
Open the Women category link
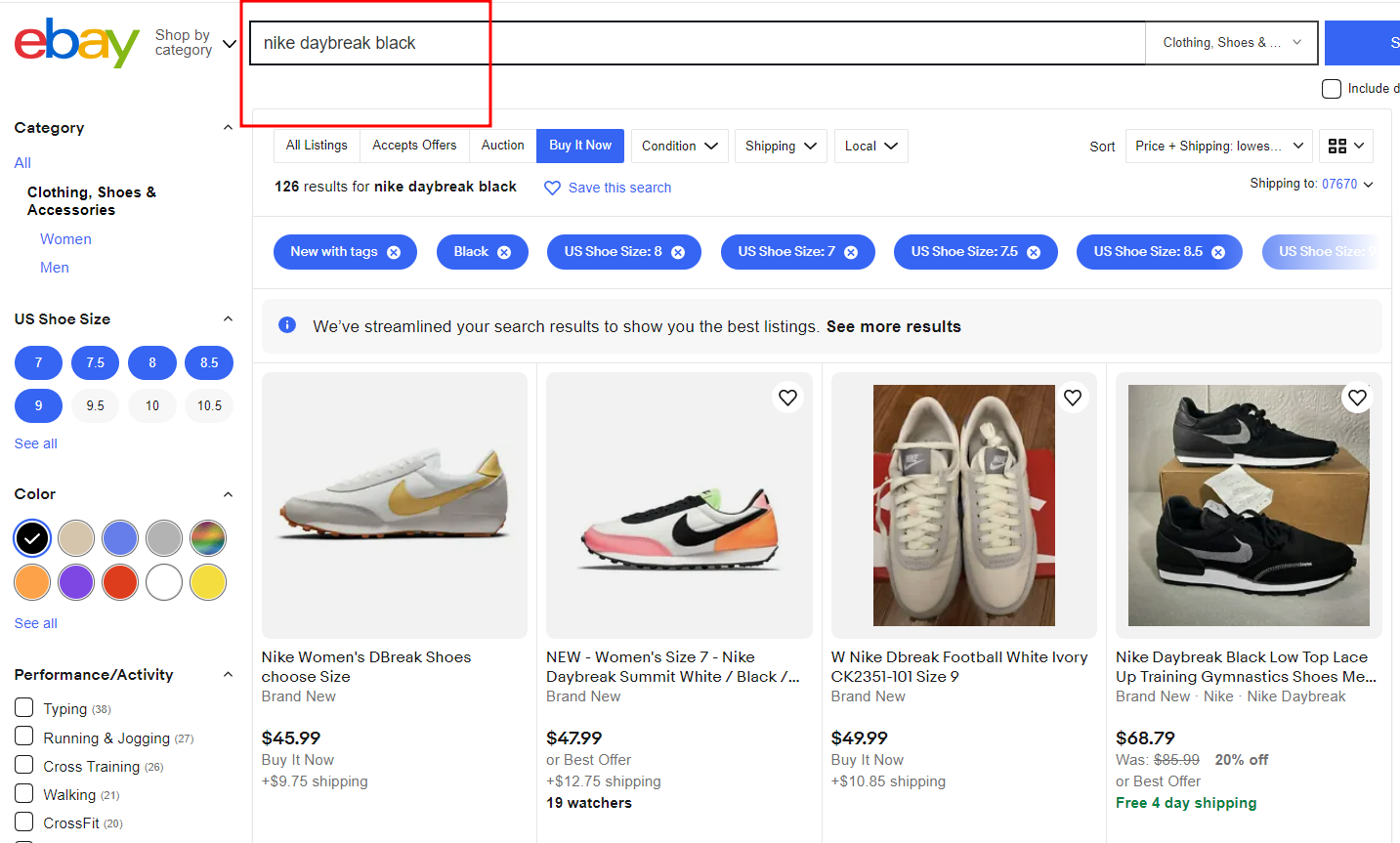coord(65,239)
